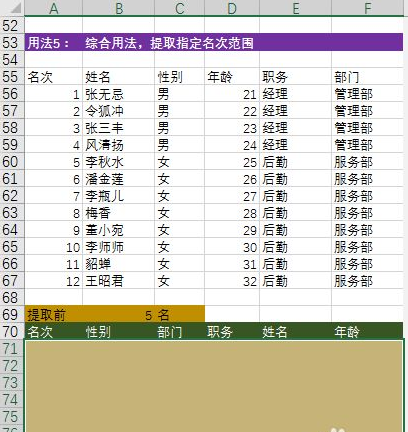Select row 60 header
This screenshot has height=432, width=408.
[x=12, y=161]
